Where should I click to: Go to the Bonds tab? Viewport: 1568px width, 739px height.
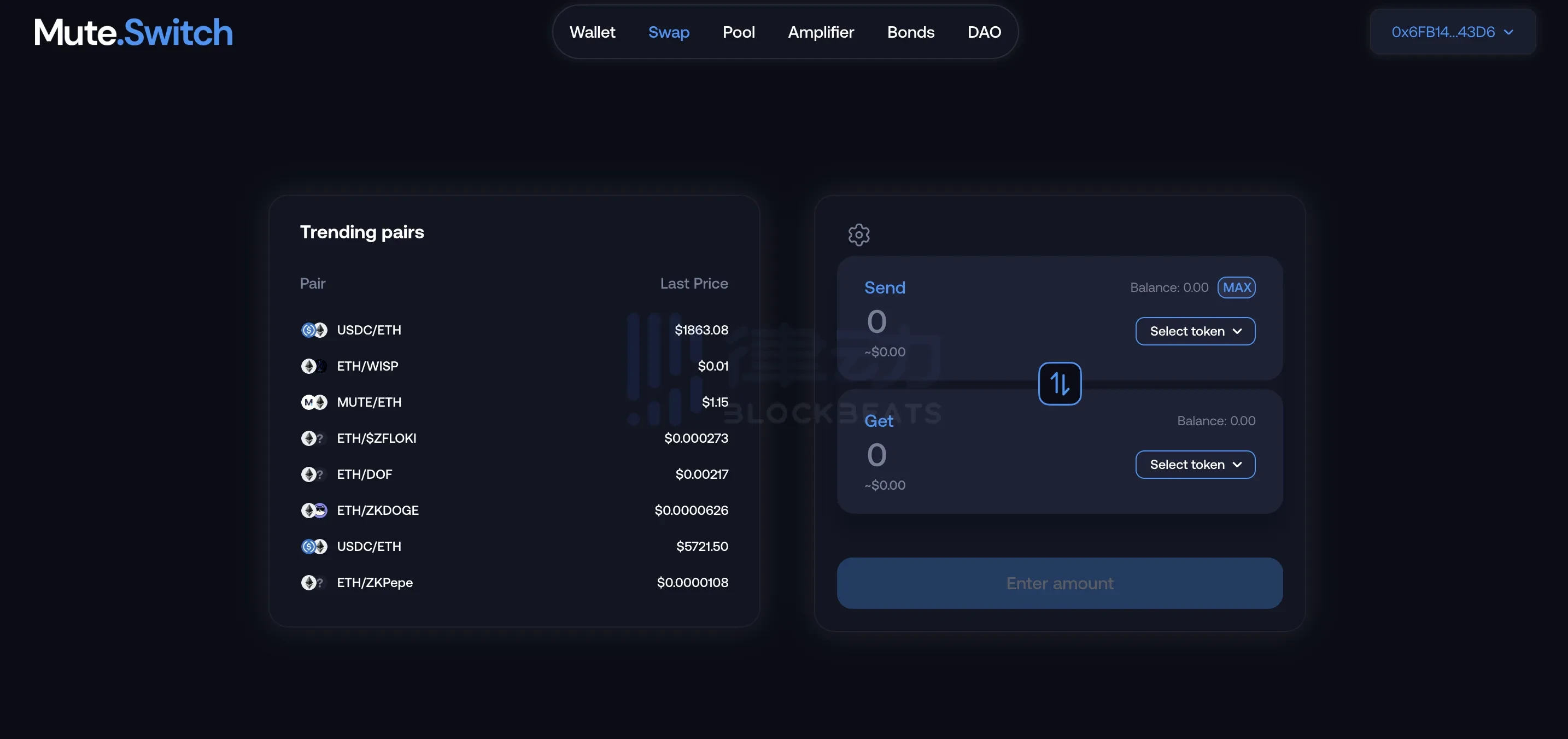point(910,32)
